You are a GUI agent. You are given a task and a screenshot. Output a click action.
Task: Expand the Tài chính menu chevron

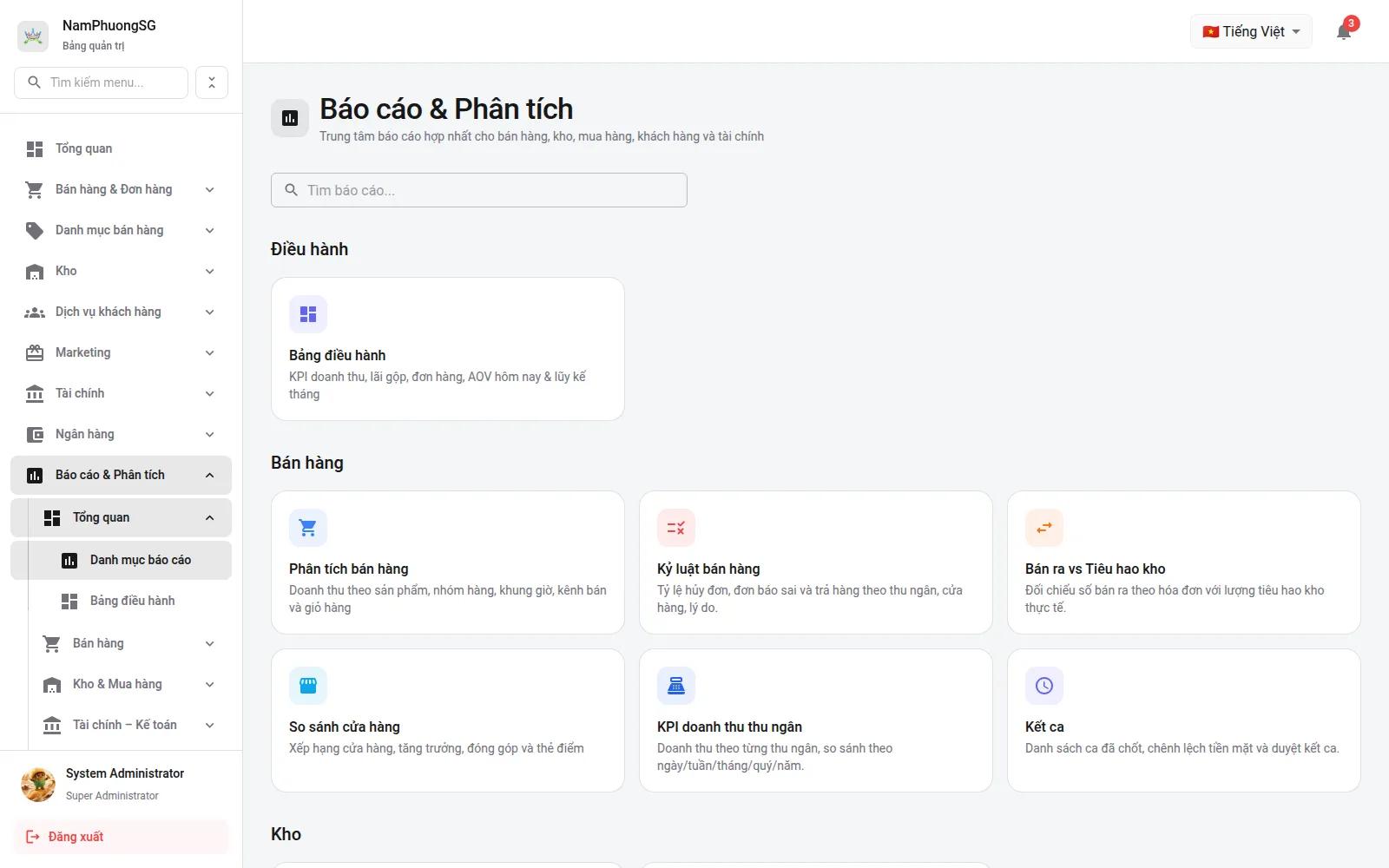[x=209, y=394]
